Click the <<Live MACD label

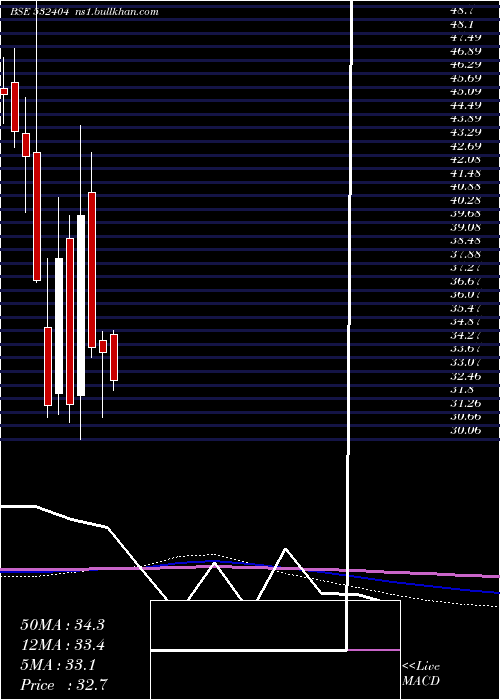pos(421,674)
